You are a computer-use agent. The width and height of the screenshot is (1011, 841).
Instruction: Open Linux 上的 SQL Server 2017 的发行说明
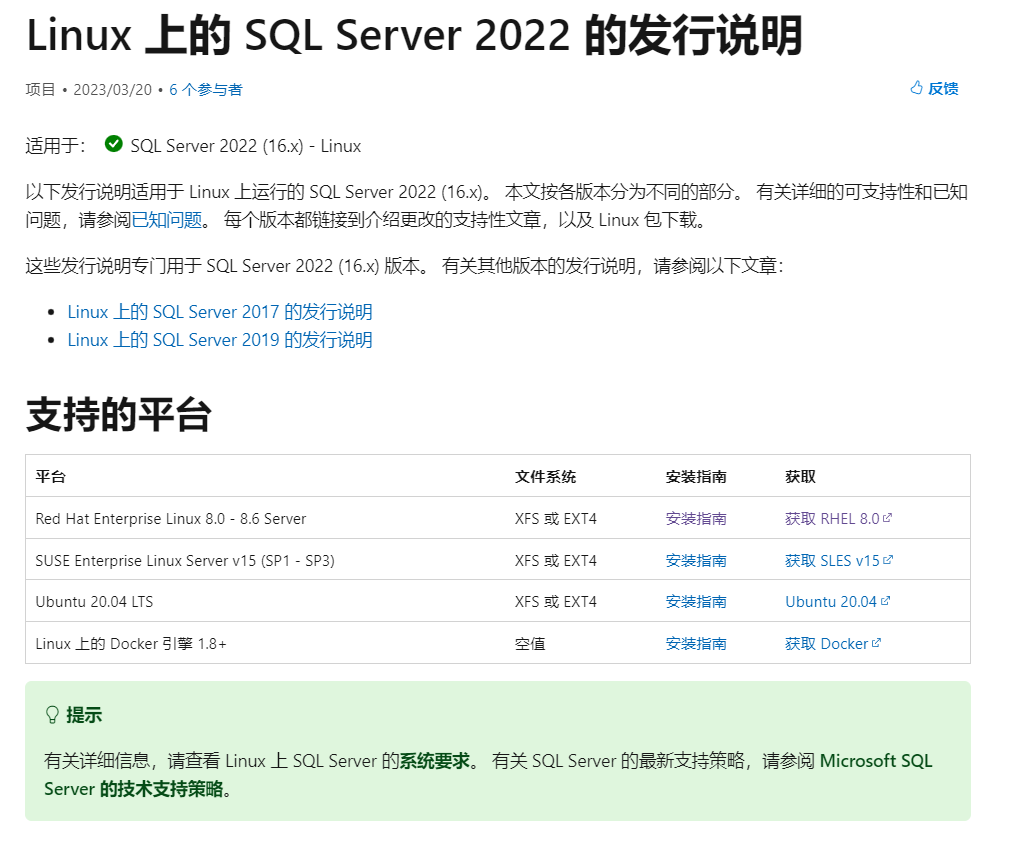220,312
